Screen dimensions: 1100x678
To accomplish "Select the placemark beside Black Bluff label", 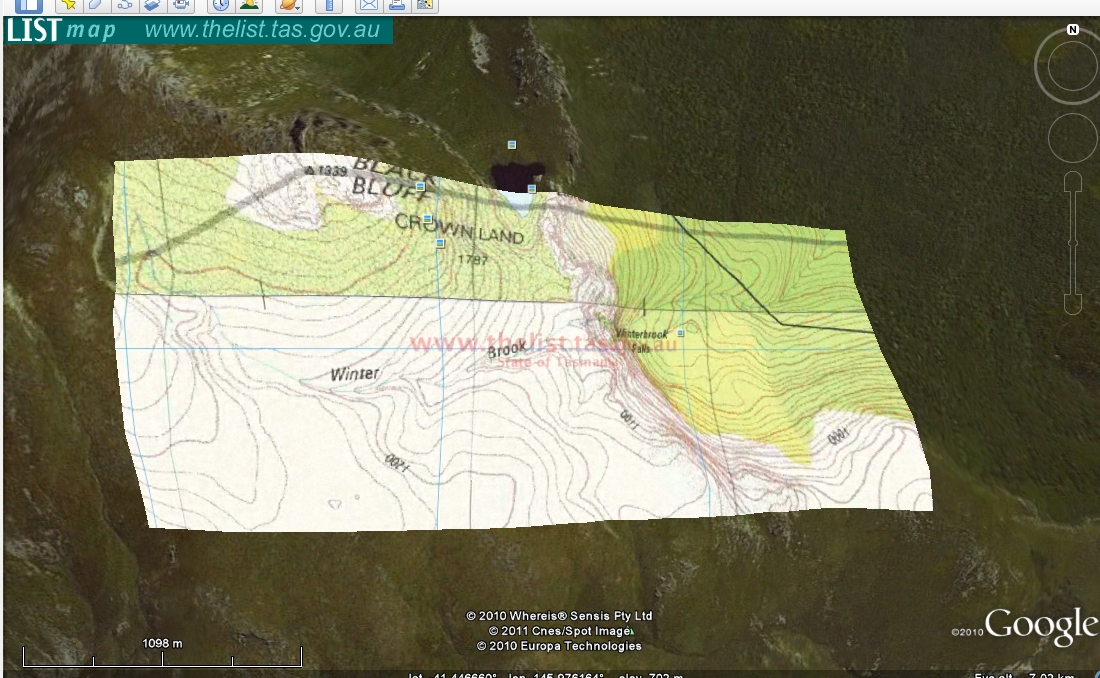I will pyautogui.click(x=420, y=187).
